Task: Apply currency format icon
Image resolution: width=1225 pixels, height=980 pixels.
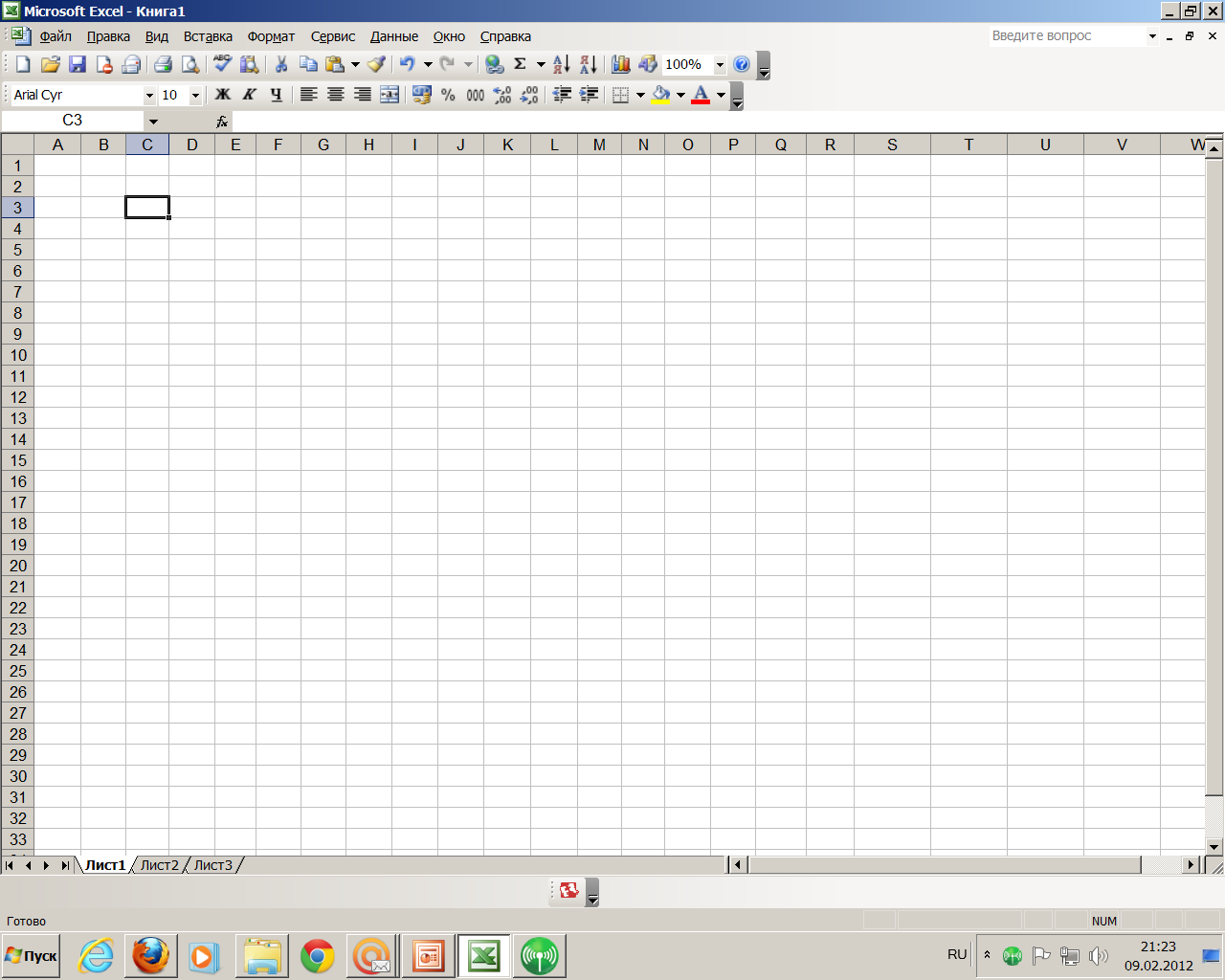Action: 421,95
